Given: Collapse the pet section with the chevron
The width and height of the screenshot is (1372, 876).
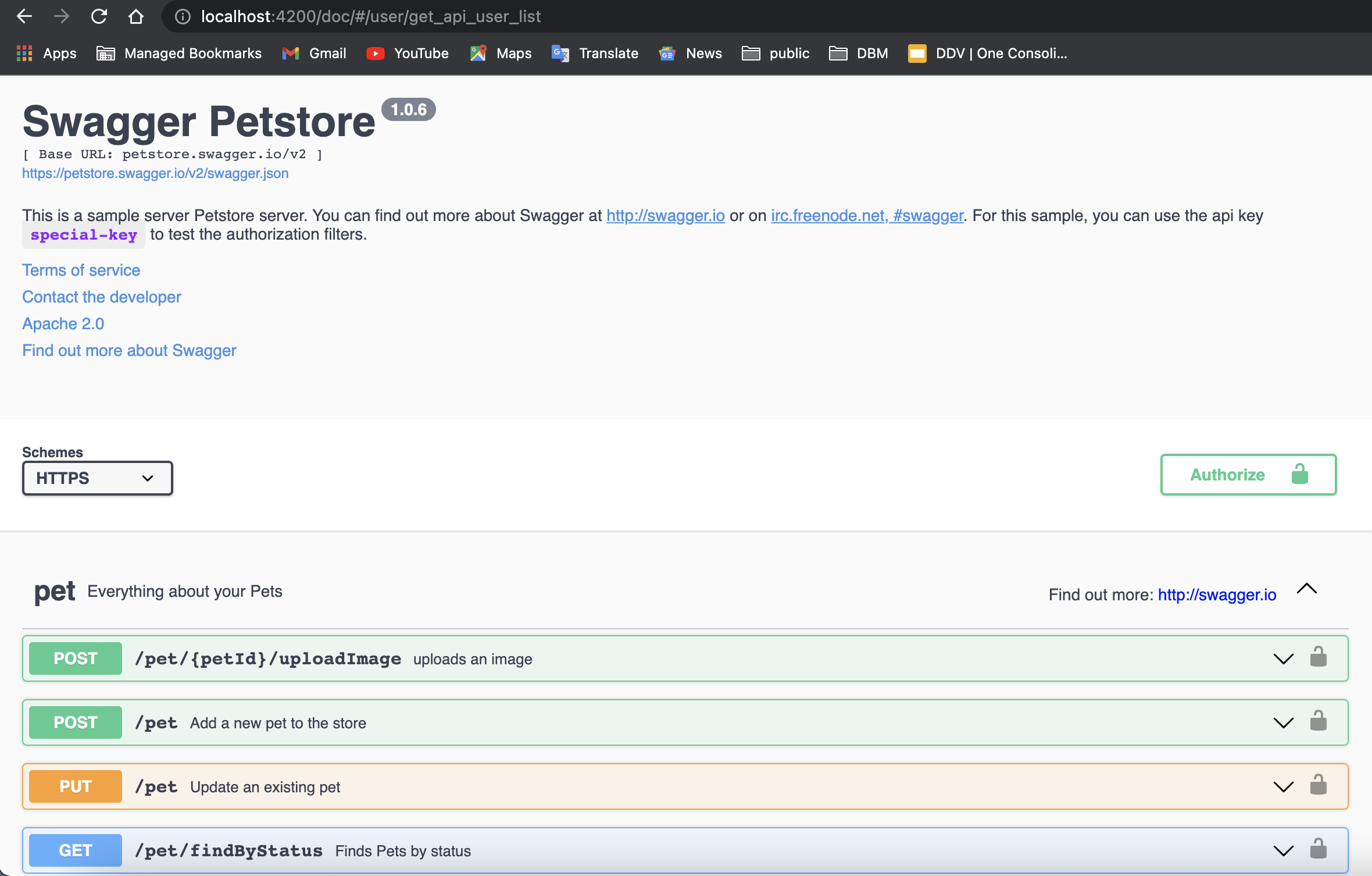Looking at the screenshot, I should click(1306, 589).
